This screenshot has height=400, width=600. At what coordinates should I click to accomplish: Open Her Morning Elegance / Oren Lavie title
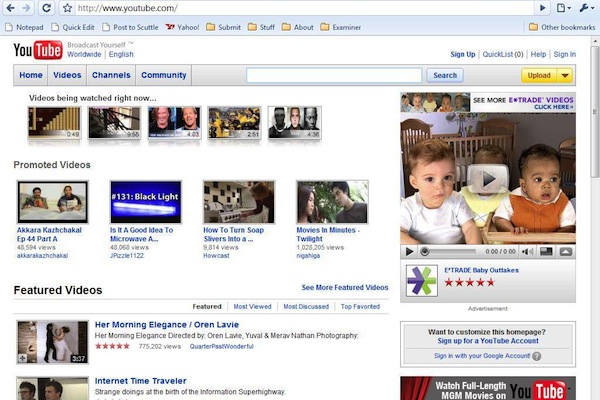click(x=167, y=325)
